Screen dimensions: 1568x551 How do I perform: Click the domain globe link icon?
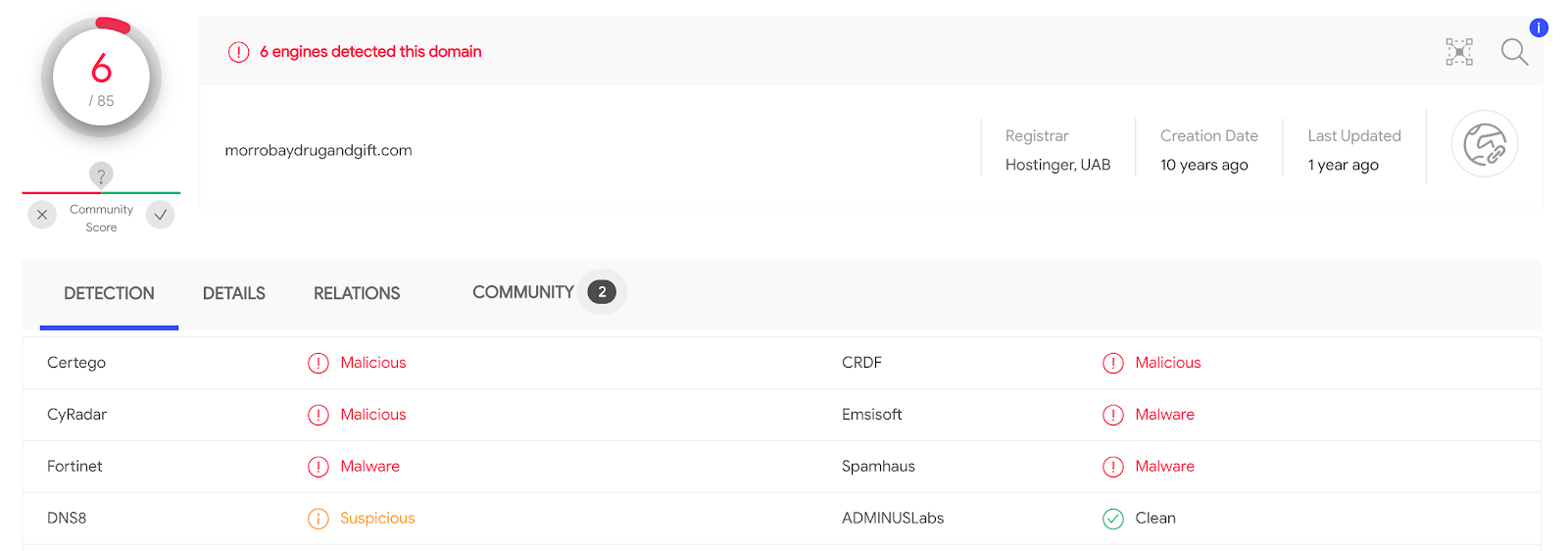tap(1485, 144)
